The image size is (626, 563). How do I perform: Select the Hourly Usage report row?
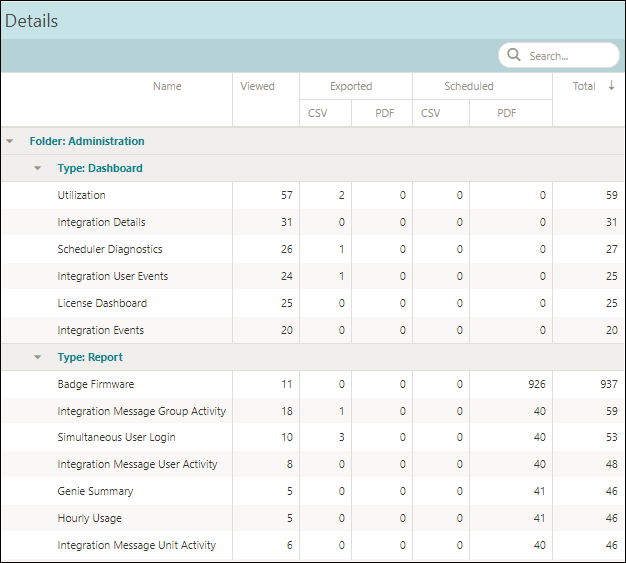pos(313,518)
